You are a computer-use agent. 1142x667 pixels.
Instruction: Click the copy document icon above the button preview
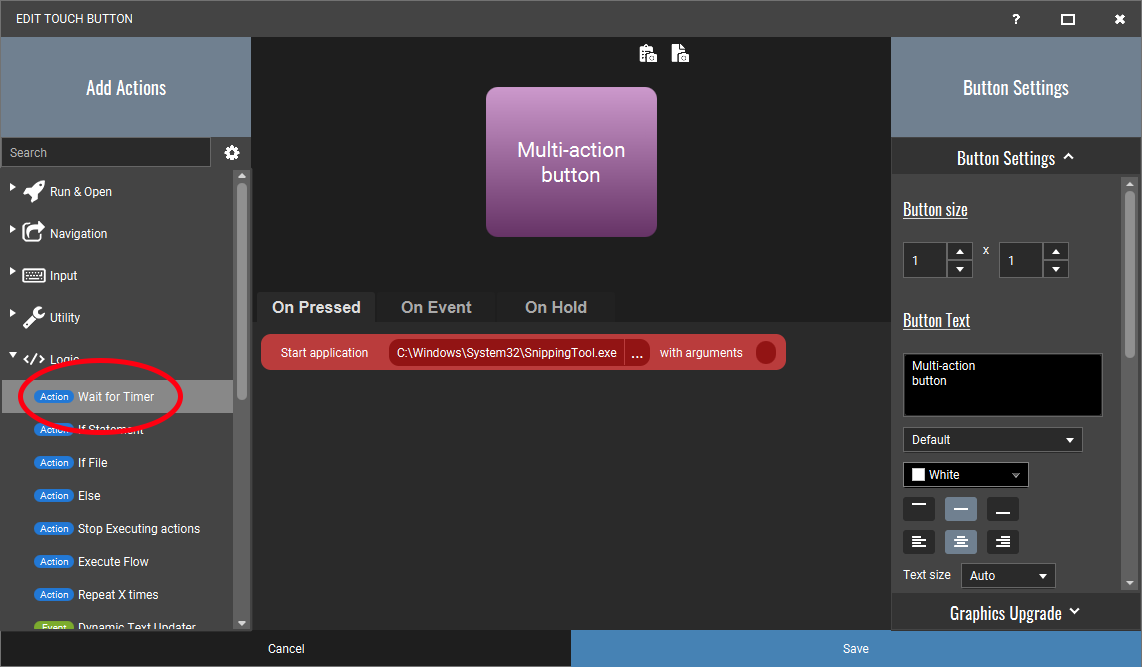[x=680, y=54]
